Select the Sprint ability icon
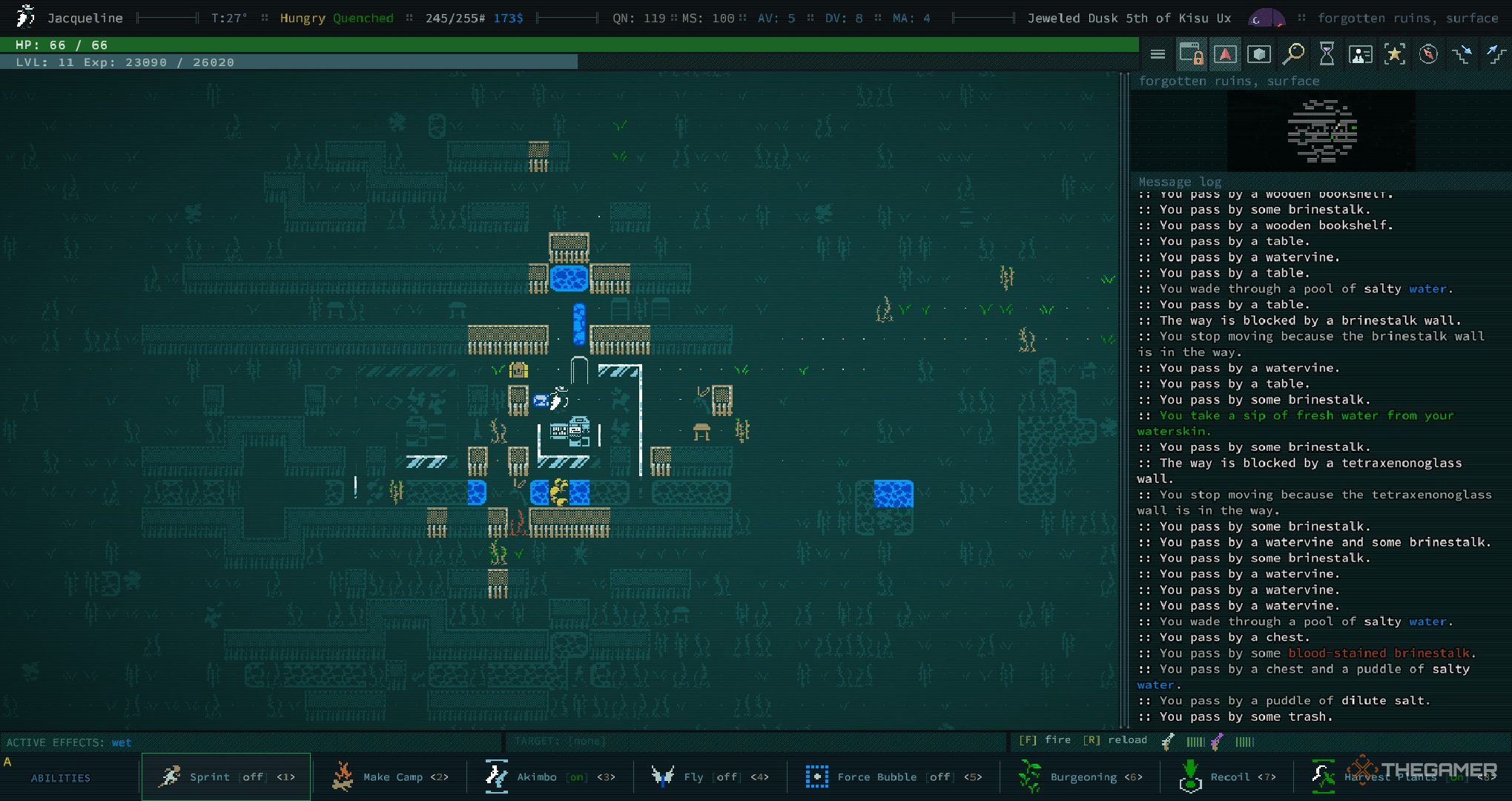This screenshot has width=1512, height=801. point(170,775)
